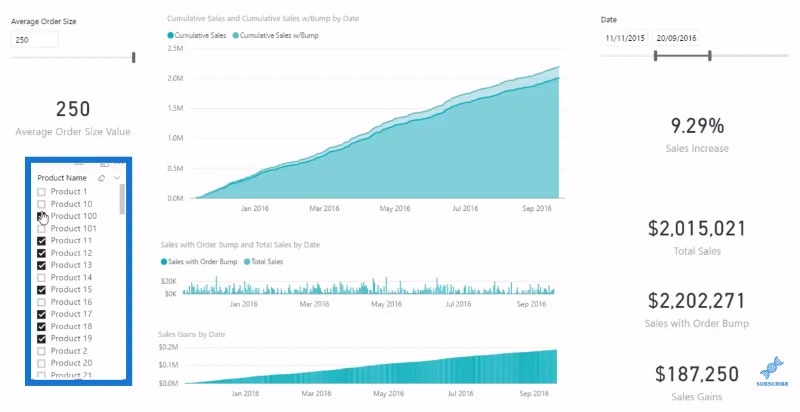
Task: Open the start date 11/11/2015 field
Action: [625, 38]
